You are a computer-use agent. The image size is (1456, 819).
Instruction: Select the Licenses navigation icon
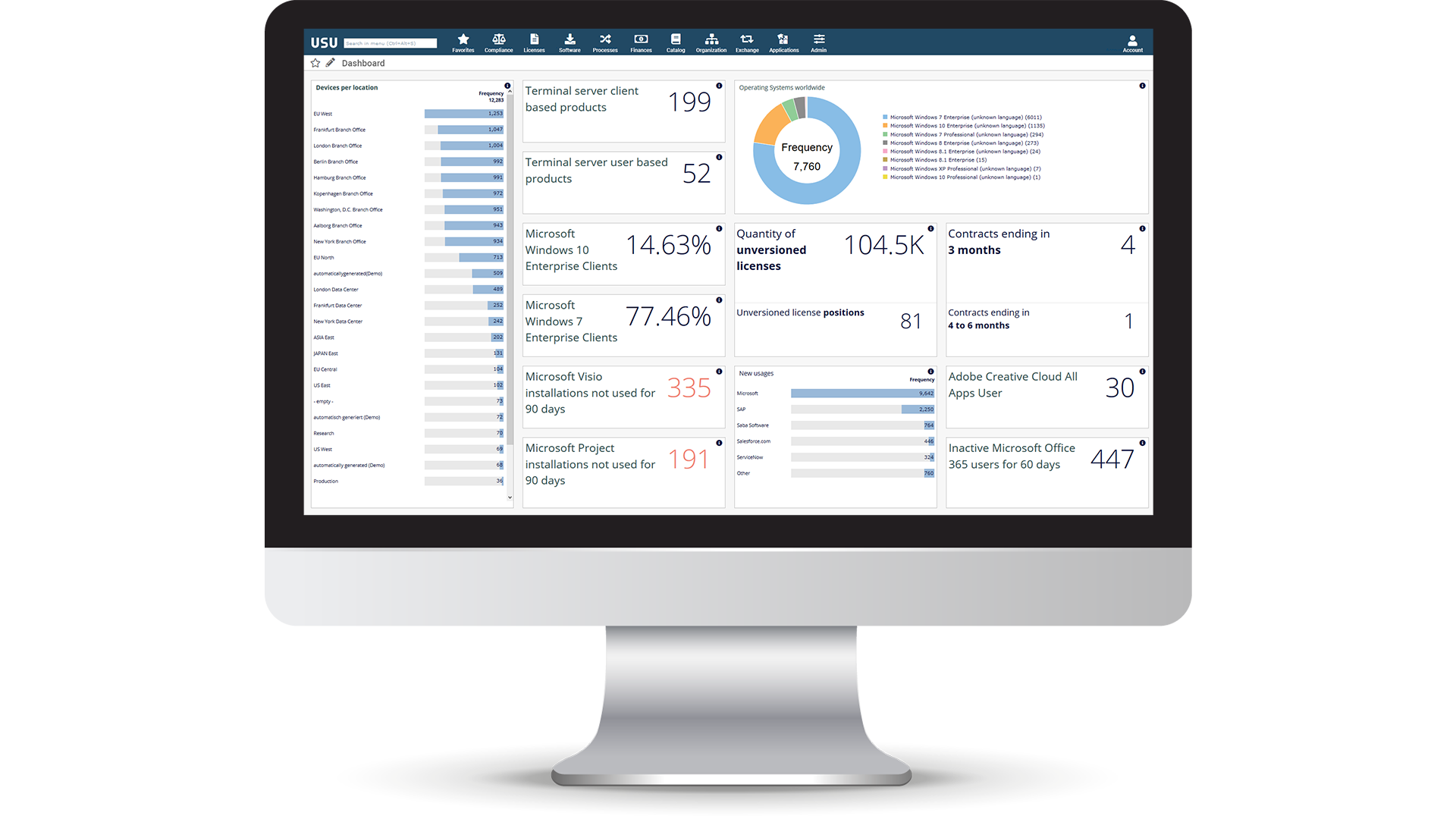[x=535, y=42]
